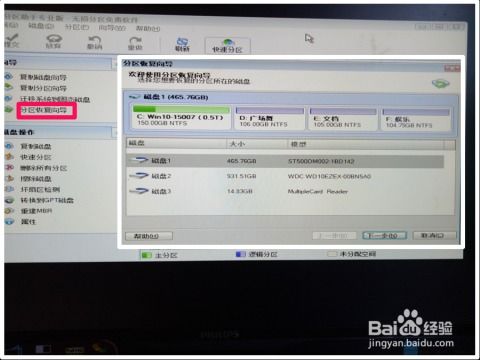Image resolution: width=480 pixels, height=360 pixels.
Task: Click the 帮助(H) button in the dialog
Action: pyautogui.click(x=149, y=236)
